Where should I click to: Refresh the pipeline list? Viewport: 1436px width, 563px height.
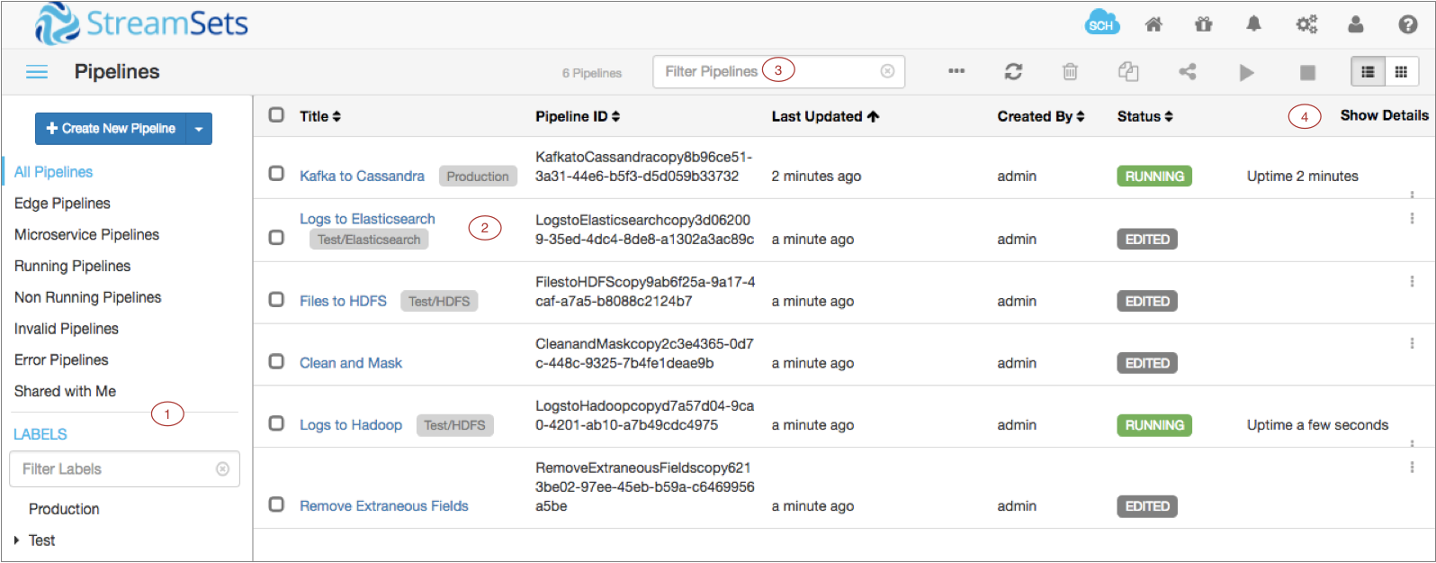[x=1014, y=72]
